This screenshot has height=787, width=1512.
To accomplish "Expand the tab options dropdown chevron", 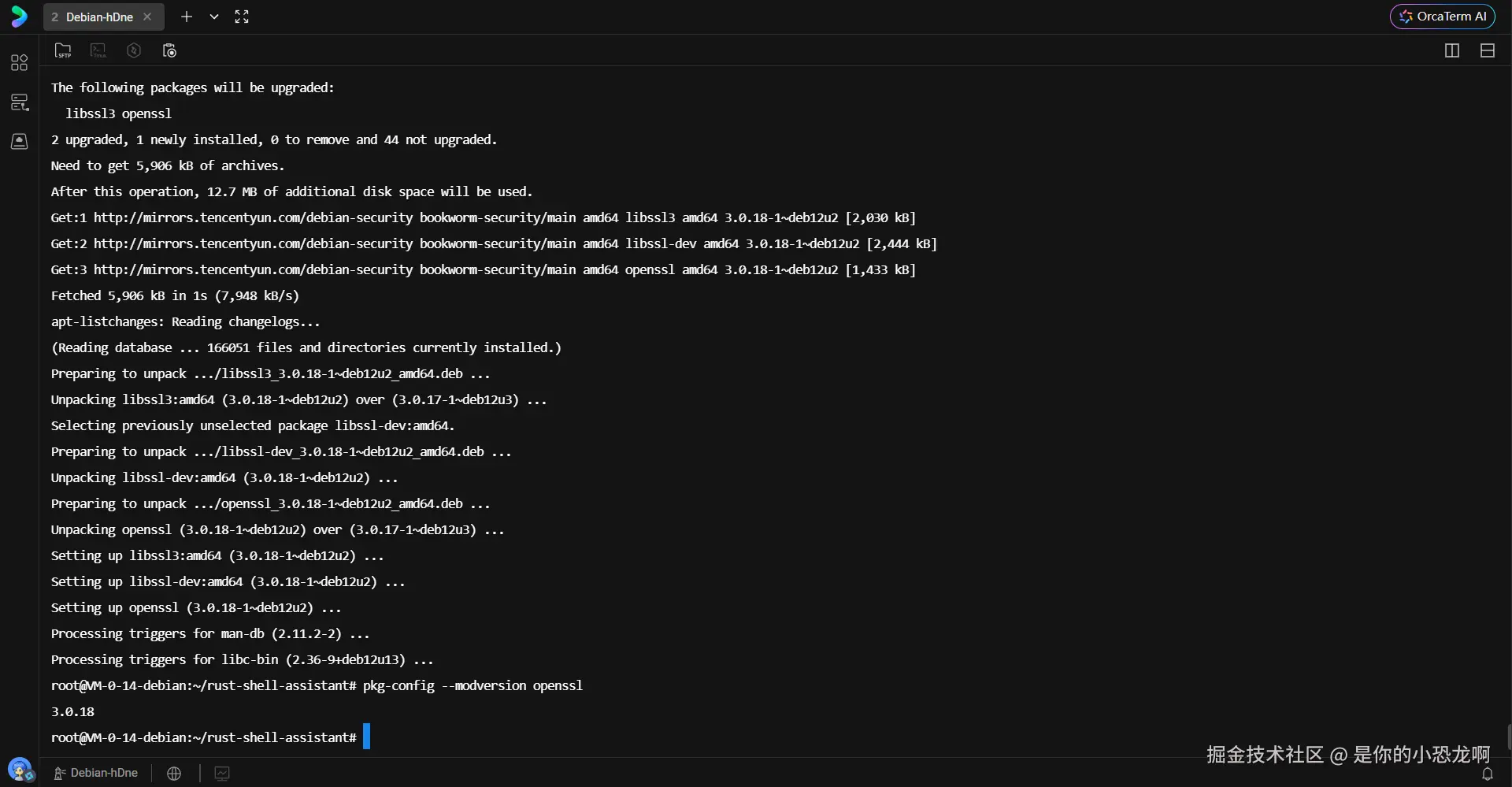I will (x=213, y=17).
